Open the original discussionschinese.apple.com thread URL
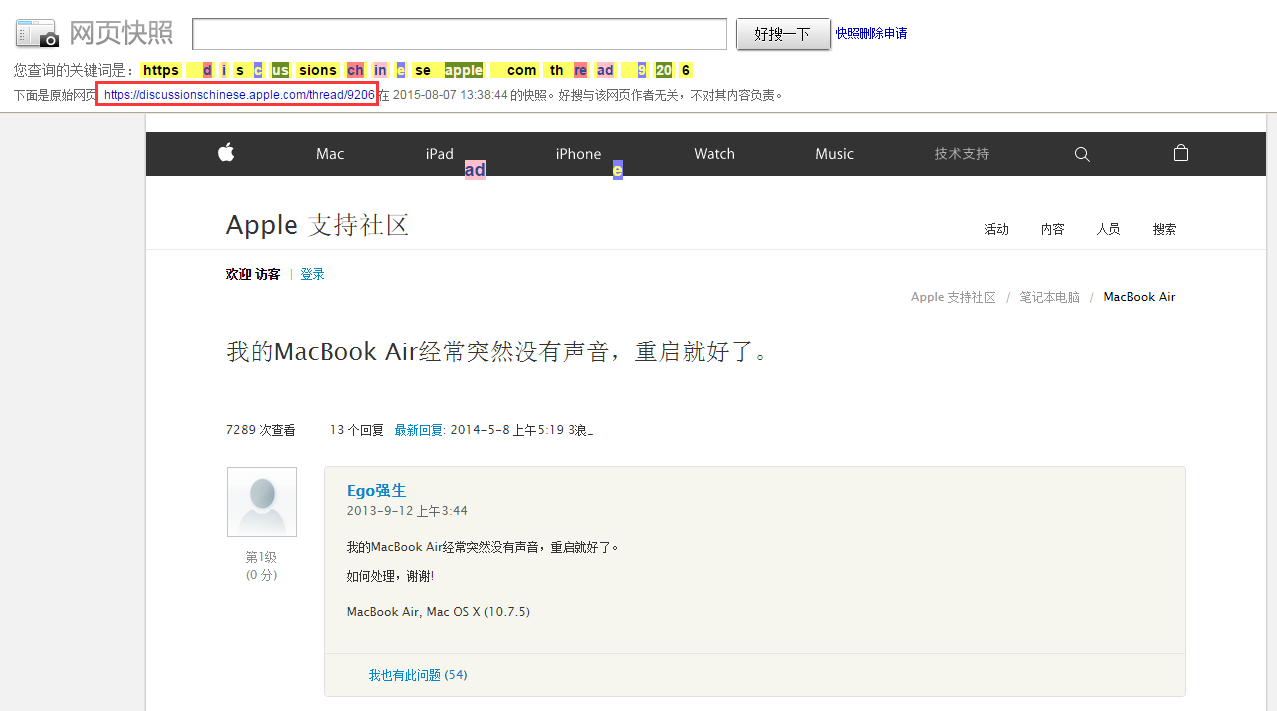The width and height of the screenshot is (1277, 711). pos(239,95)
